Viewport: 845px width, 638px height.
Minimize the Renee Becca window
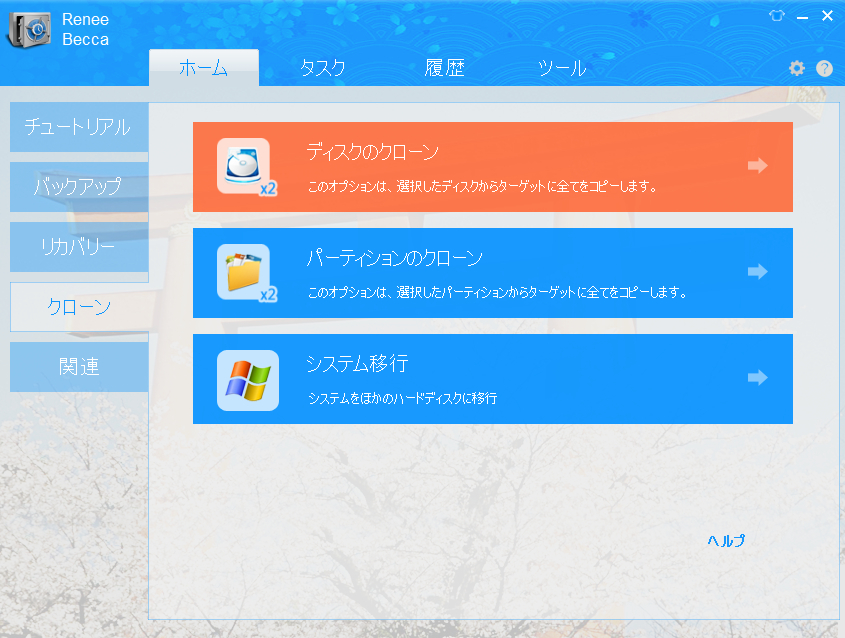tap(802, 17)
